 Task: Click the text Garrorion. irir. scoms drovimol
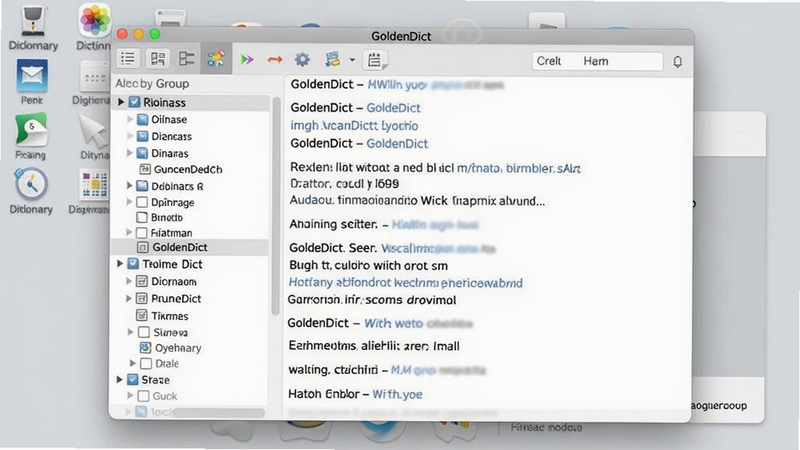(x=372, y=300)
